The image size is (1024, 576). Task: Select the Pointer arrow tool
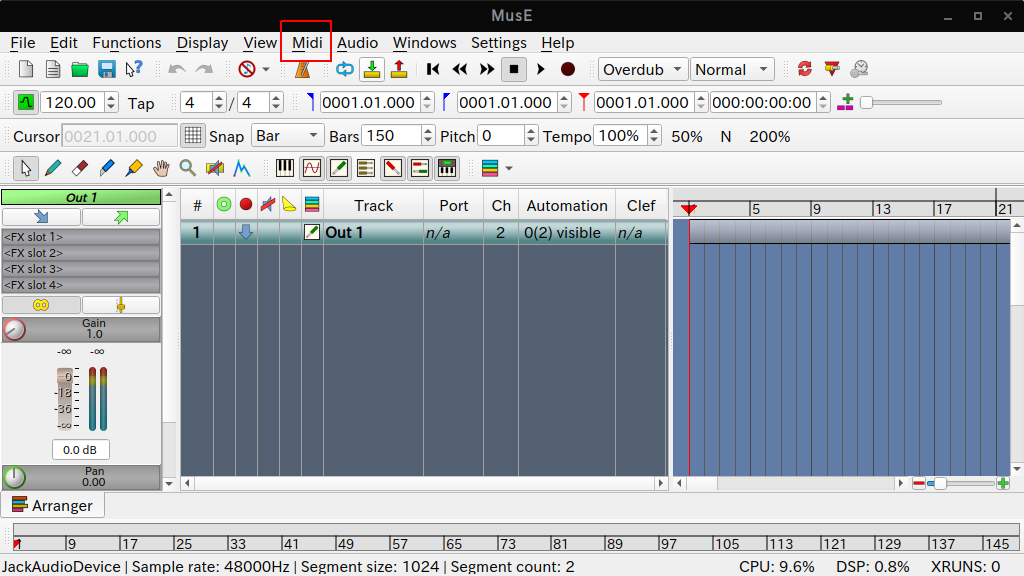26,168
